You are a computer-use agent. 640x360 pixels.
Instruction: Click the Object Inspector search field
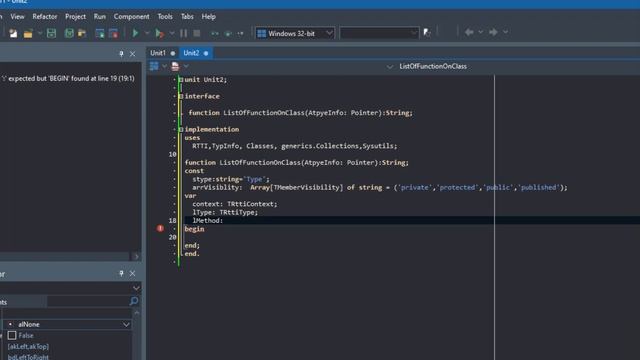[x=88, y=302]
